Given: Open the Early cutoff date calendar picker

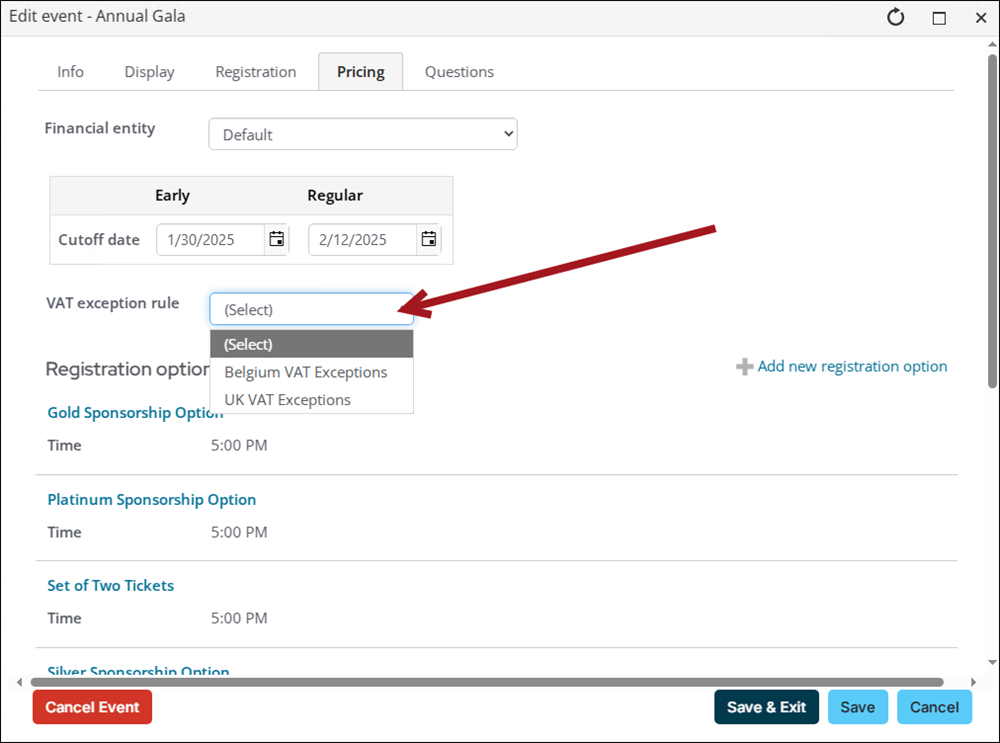Looking at the screenshot, I should pyautogui.click(x=276, y=239).
